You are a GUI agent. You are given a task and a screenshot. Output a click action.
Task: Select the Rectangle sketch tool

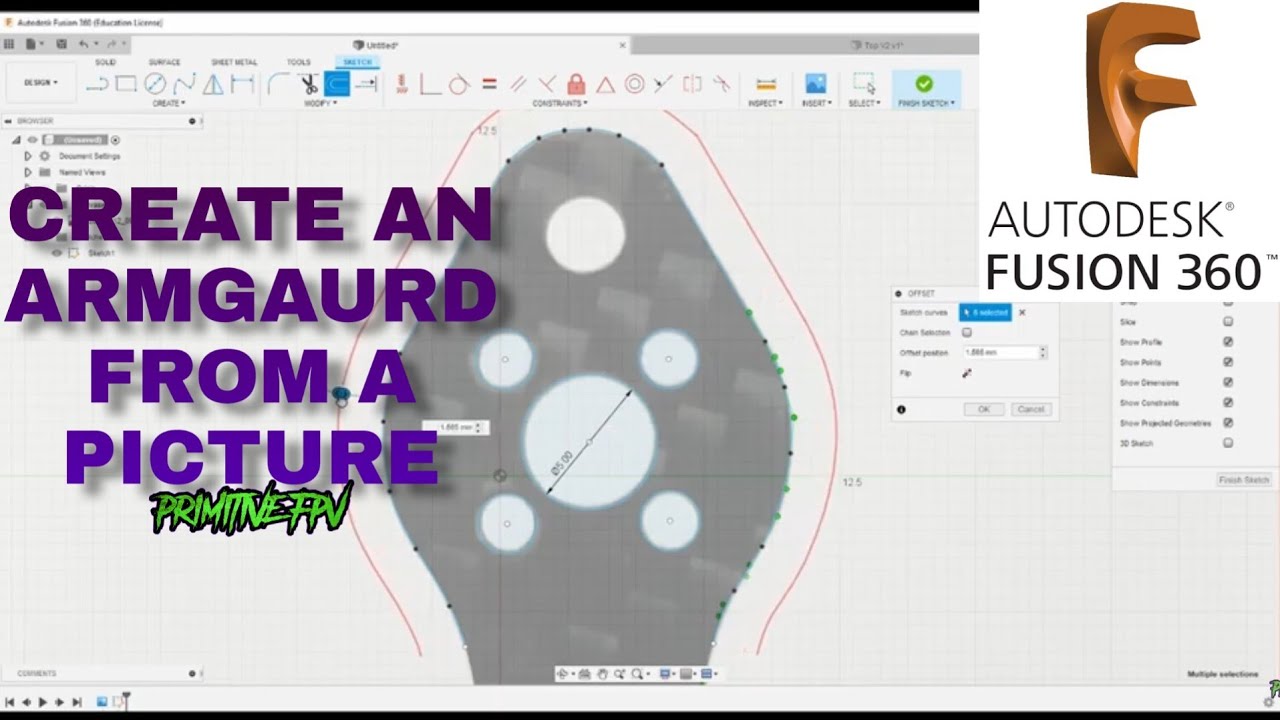(x=125, y=85)
